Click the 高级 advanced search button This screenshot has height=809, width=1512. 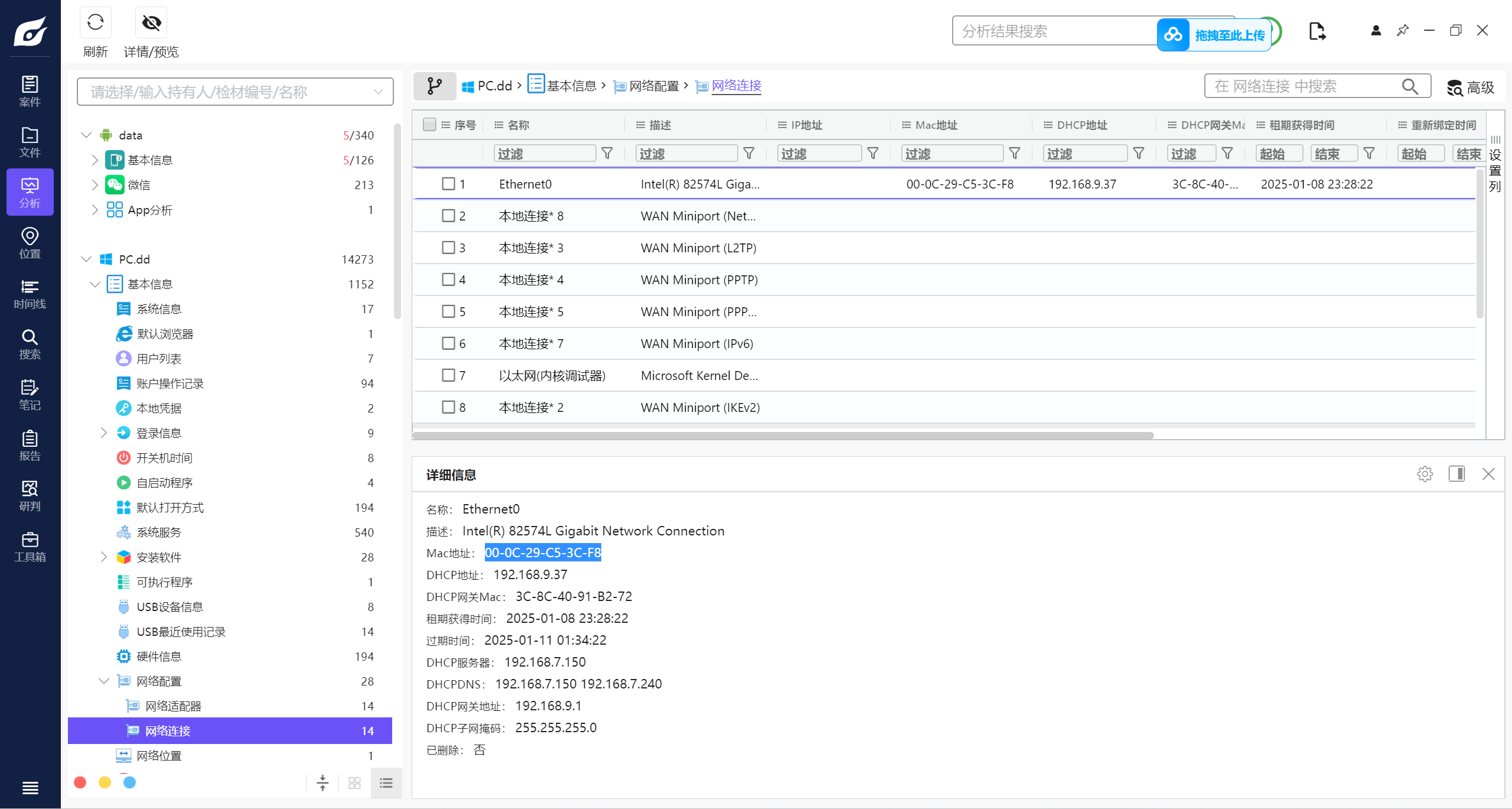(x=1470, y=87)
